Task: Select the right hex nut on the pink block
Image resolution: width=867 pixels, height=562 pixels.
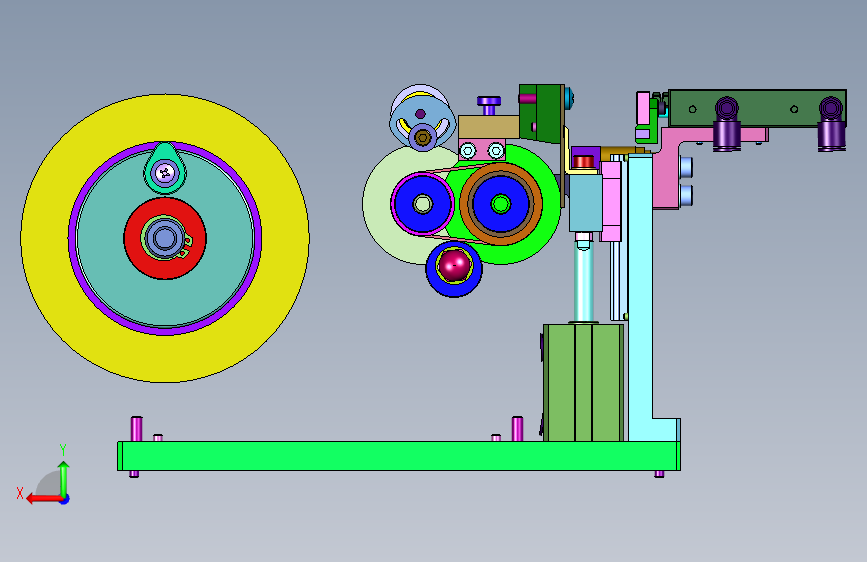Action: point(496,150)
